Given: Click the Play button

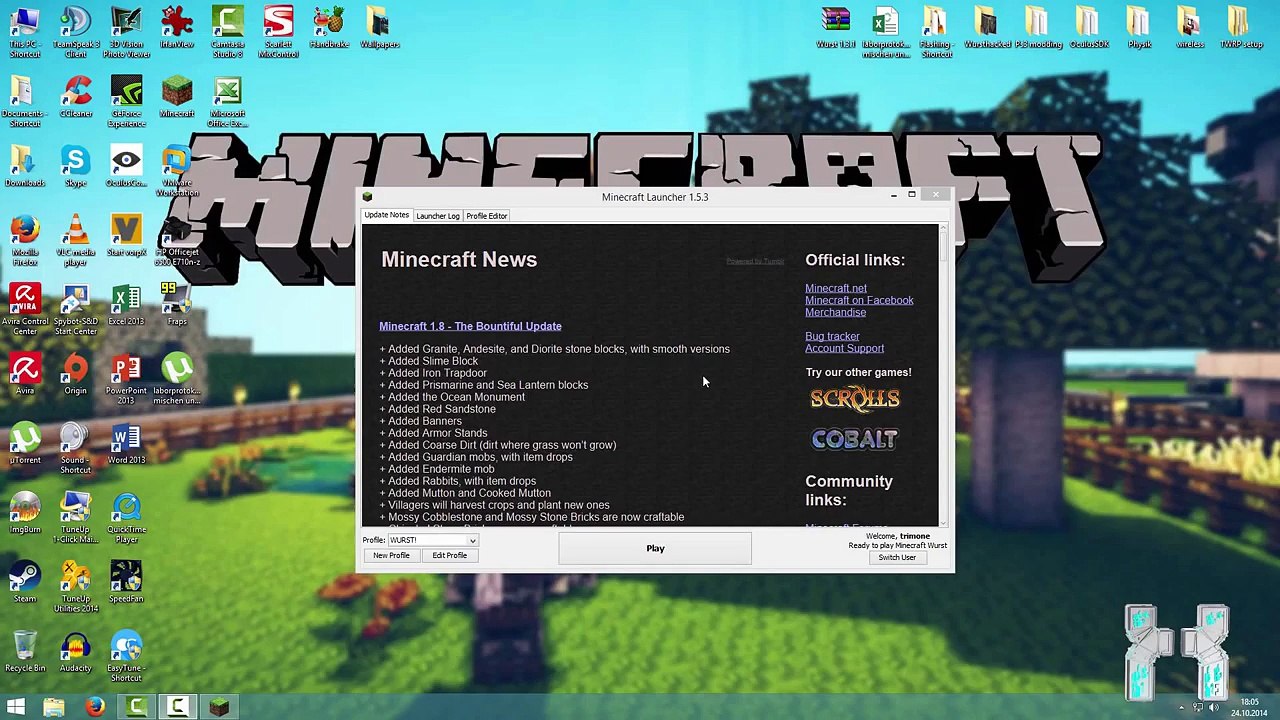Looking at the screenshot, I should pyautogui.click(x=655, y=548).
